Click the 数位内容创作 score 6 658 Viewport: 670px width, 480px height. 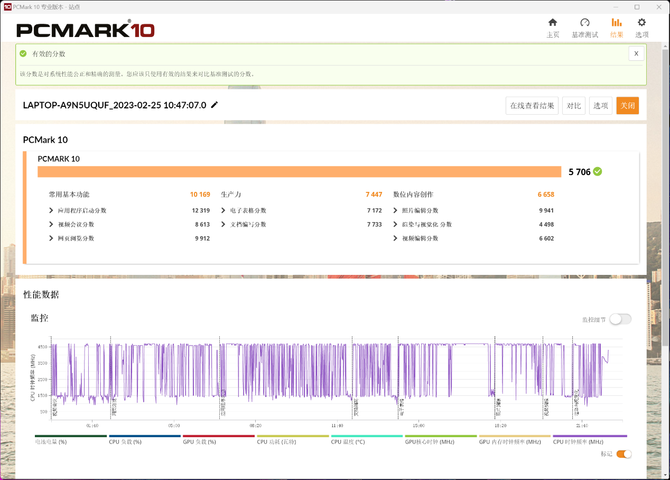(546, 194)
